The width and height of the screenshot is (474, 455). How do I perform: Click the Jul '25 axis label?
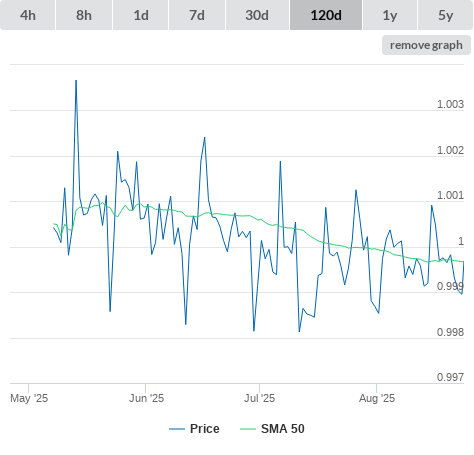click(259, 398)
